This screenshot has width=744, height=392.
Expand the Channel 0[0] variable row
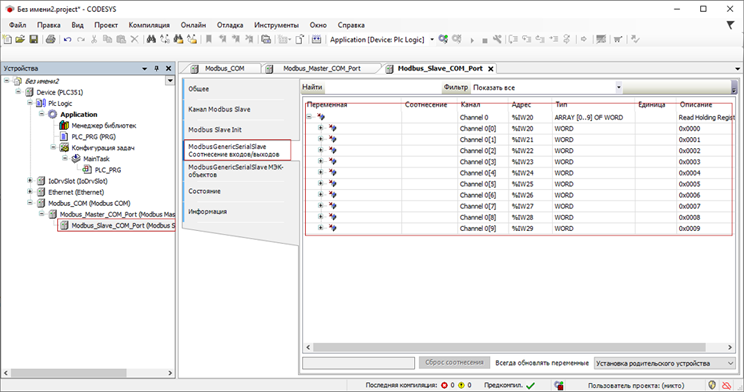click(320, 128)
